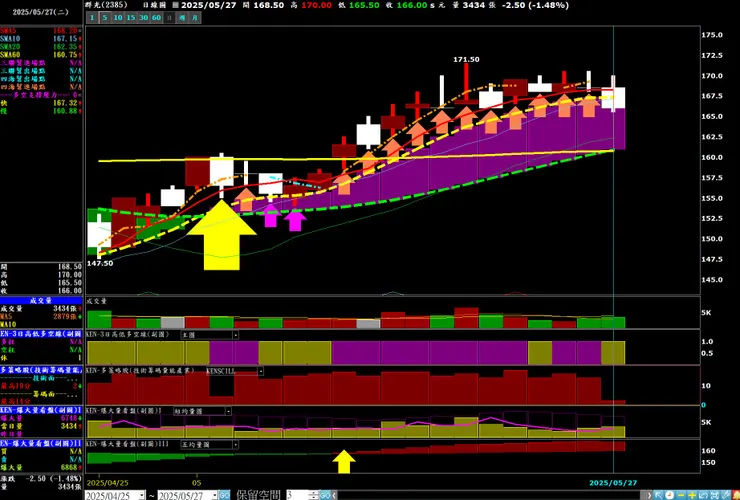Switch to weekly (週) chart view
Image resolution: width=740 pixels, height=500 pixels.
click(x=182, y=17)
